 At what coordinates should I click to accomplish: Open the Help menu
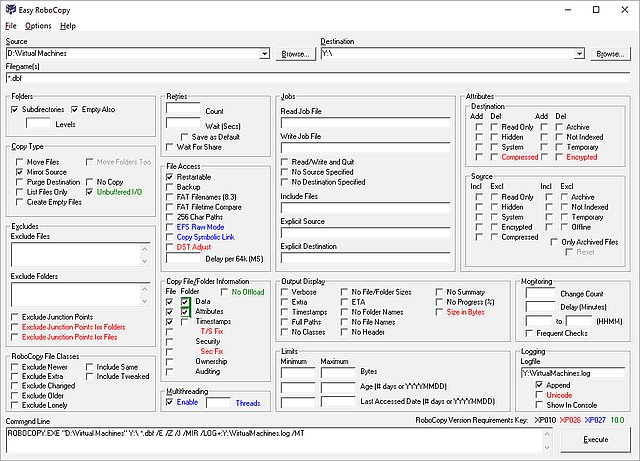click(67, 25)
